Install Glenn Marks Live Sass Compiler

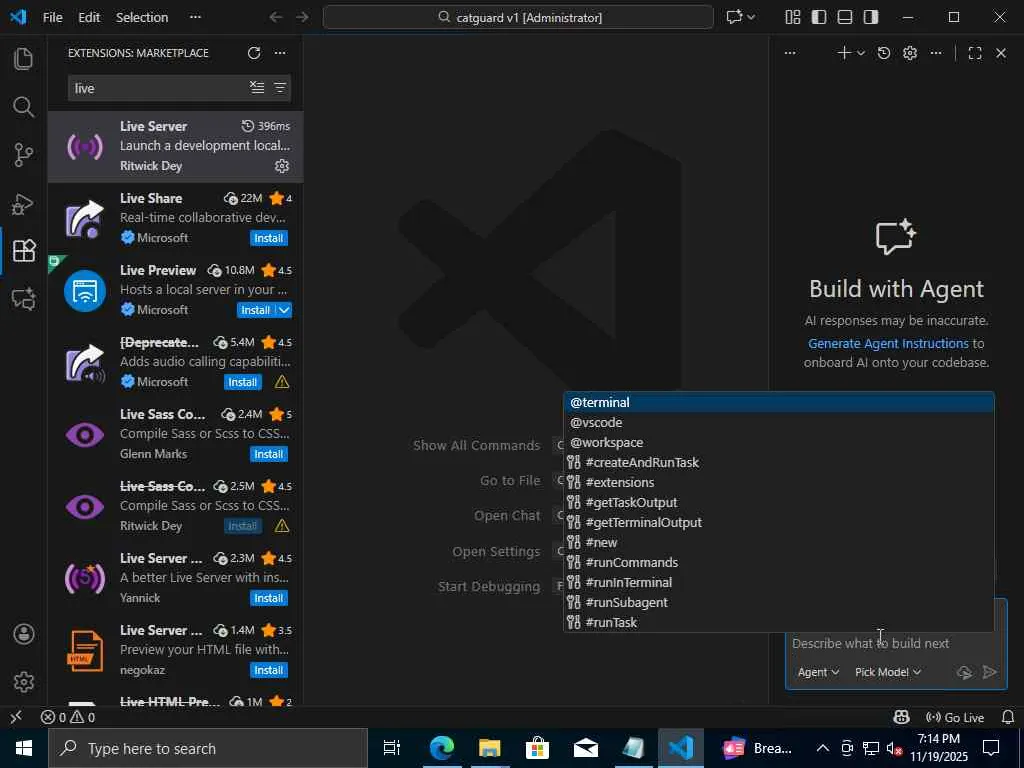268,454
